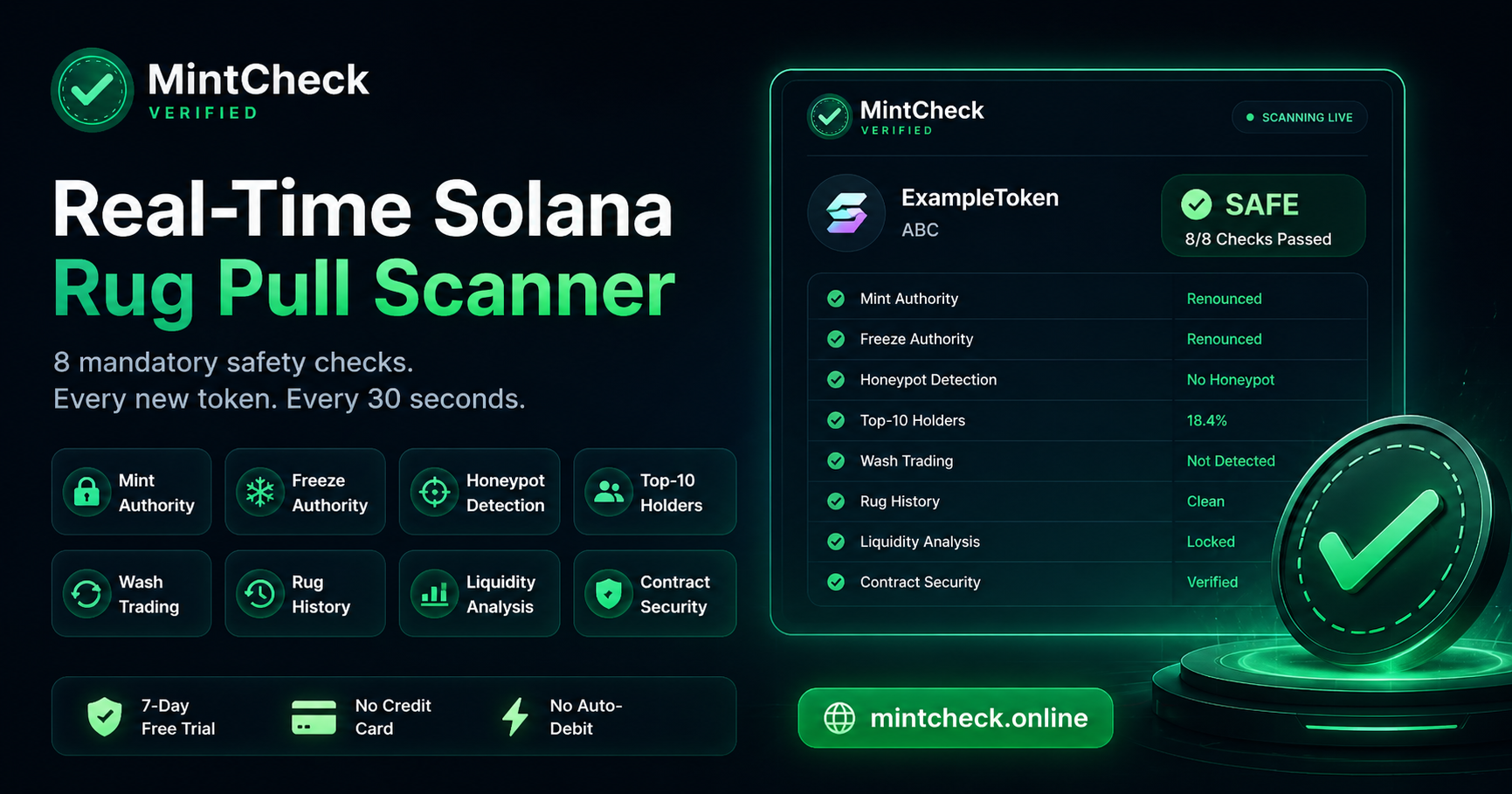Click the 'No Auto-Debit' label
The width and height of the screenshot is (1512, 794).
tap(586, 717)
